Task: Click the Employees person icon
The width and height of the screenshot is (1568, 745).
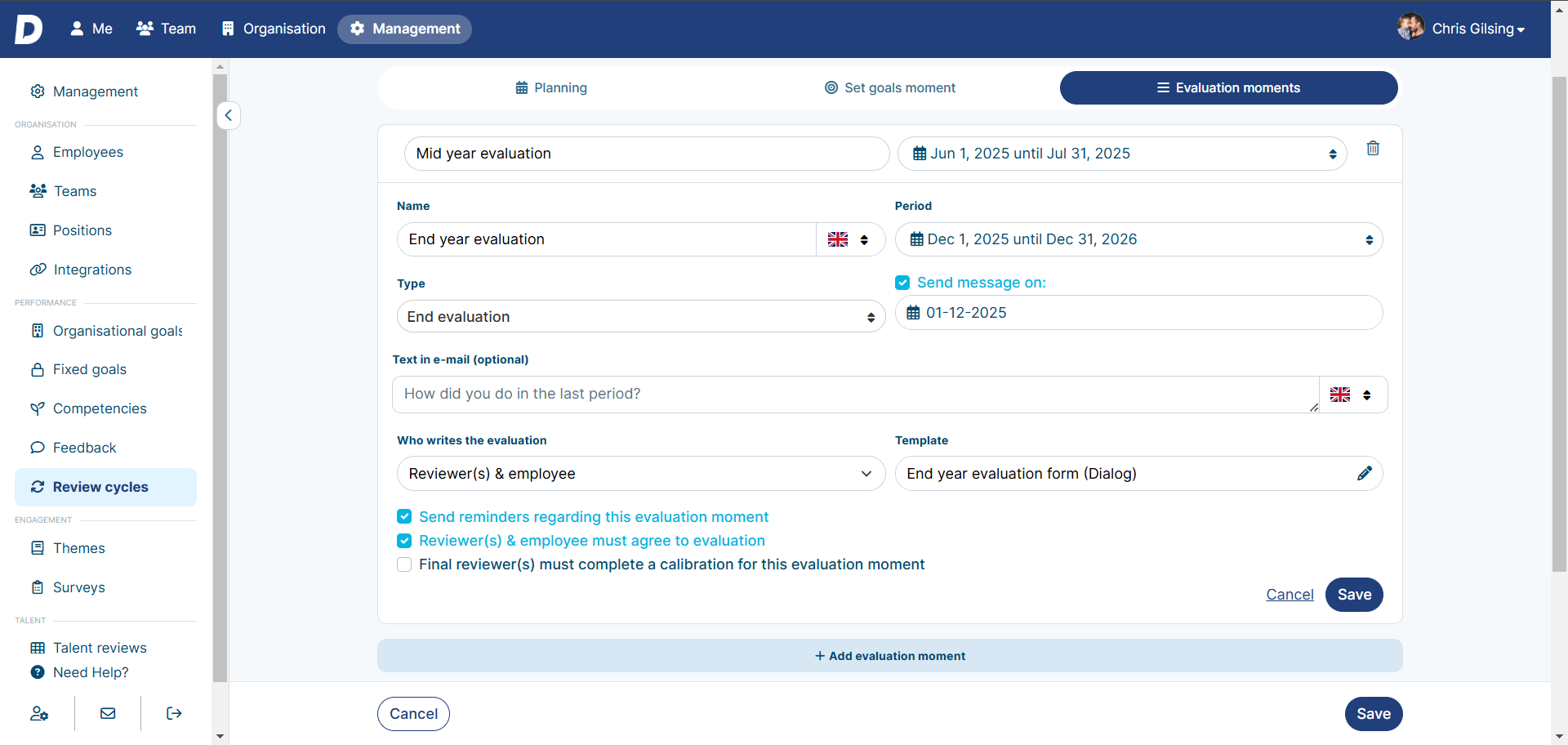Action: (x=38, y=152)
